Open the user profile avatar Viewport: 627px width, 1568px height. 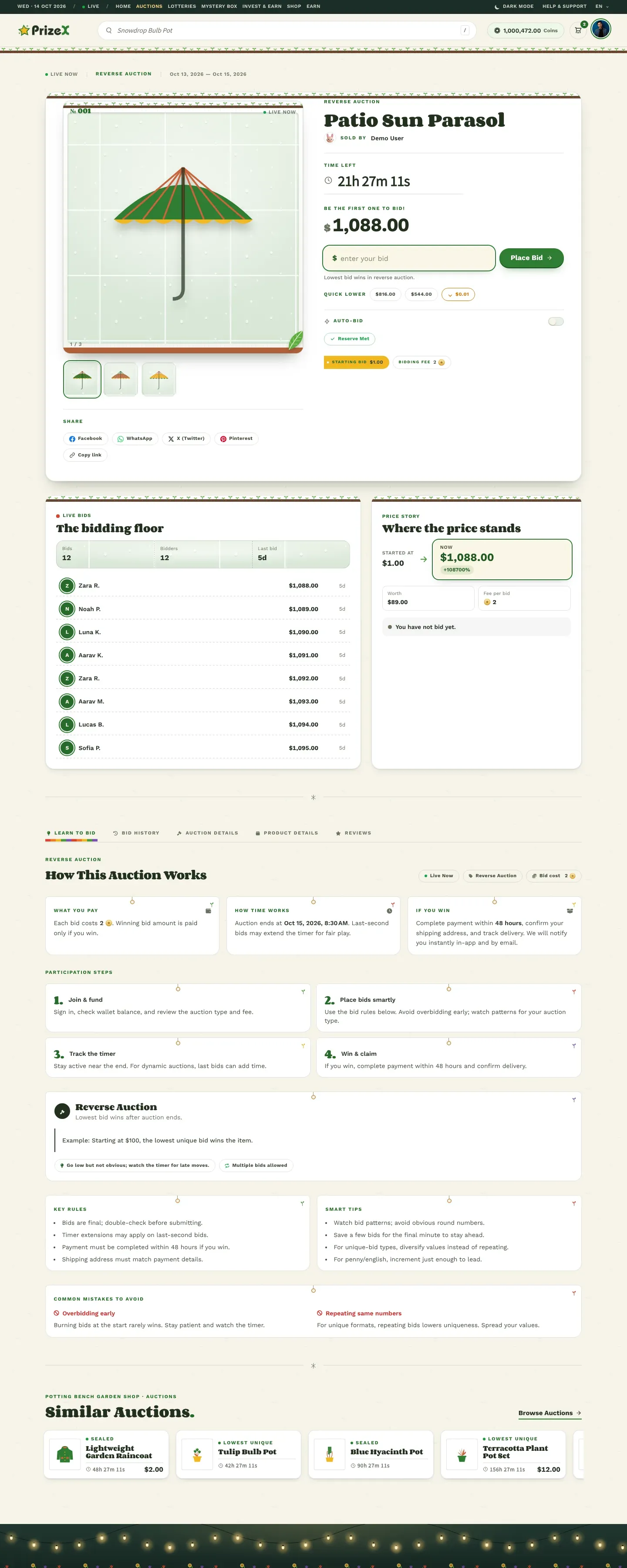tap(601, 29)
